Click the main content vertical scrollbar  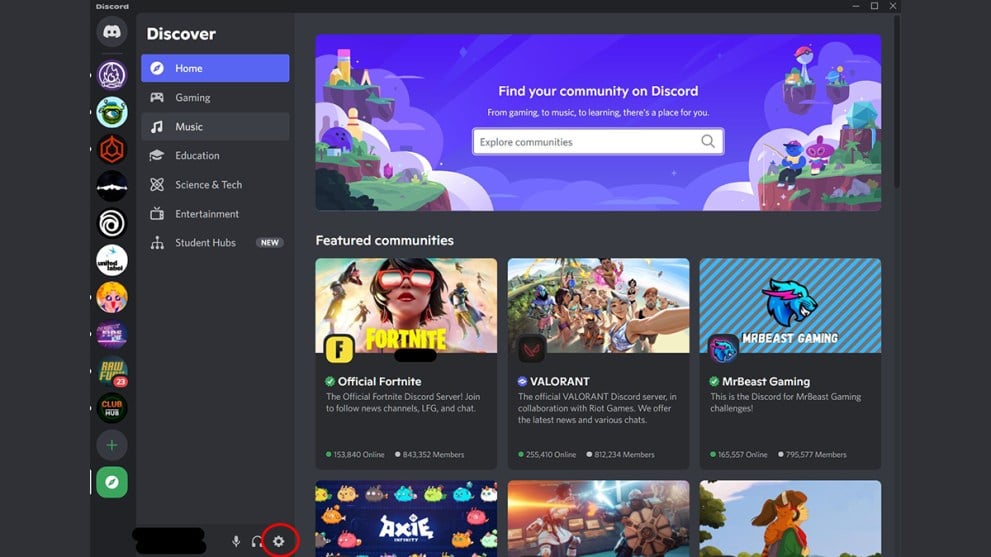coord(897,101)
